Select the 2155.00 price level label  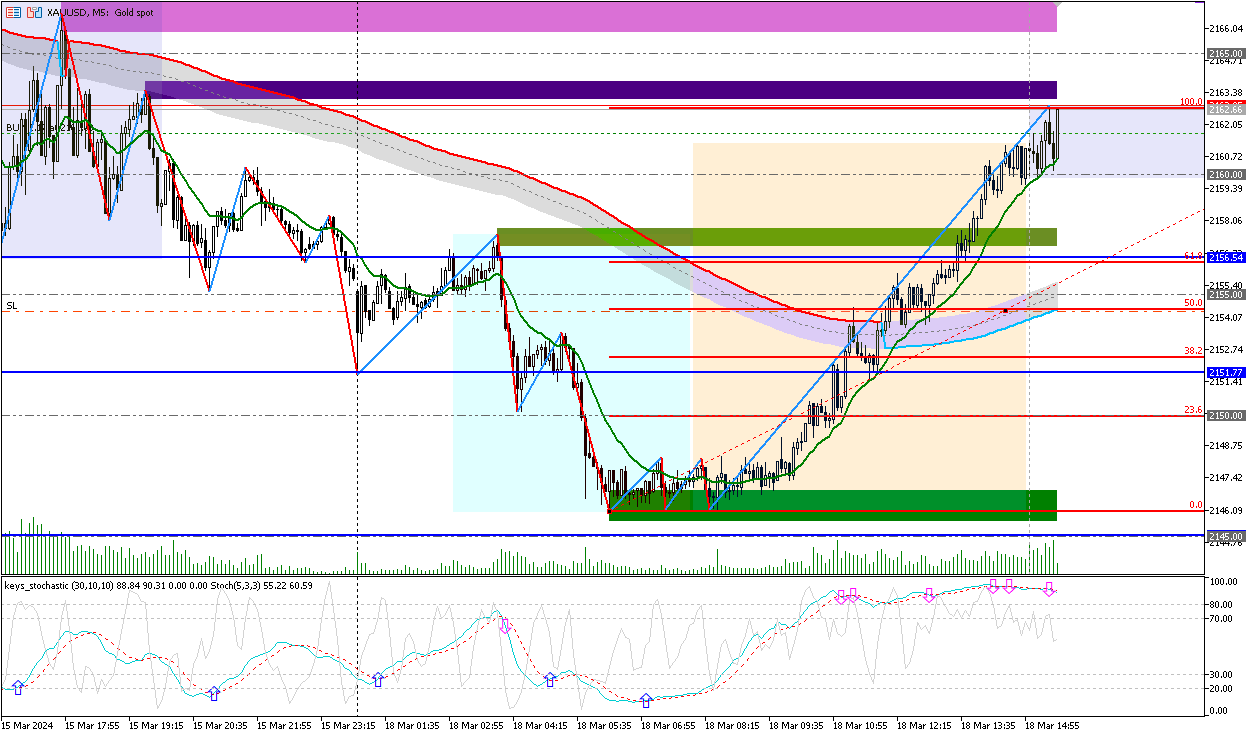coord(1224,295)
